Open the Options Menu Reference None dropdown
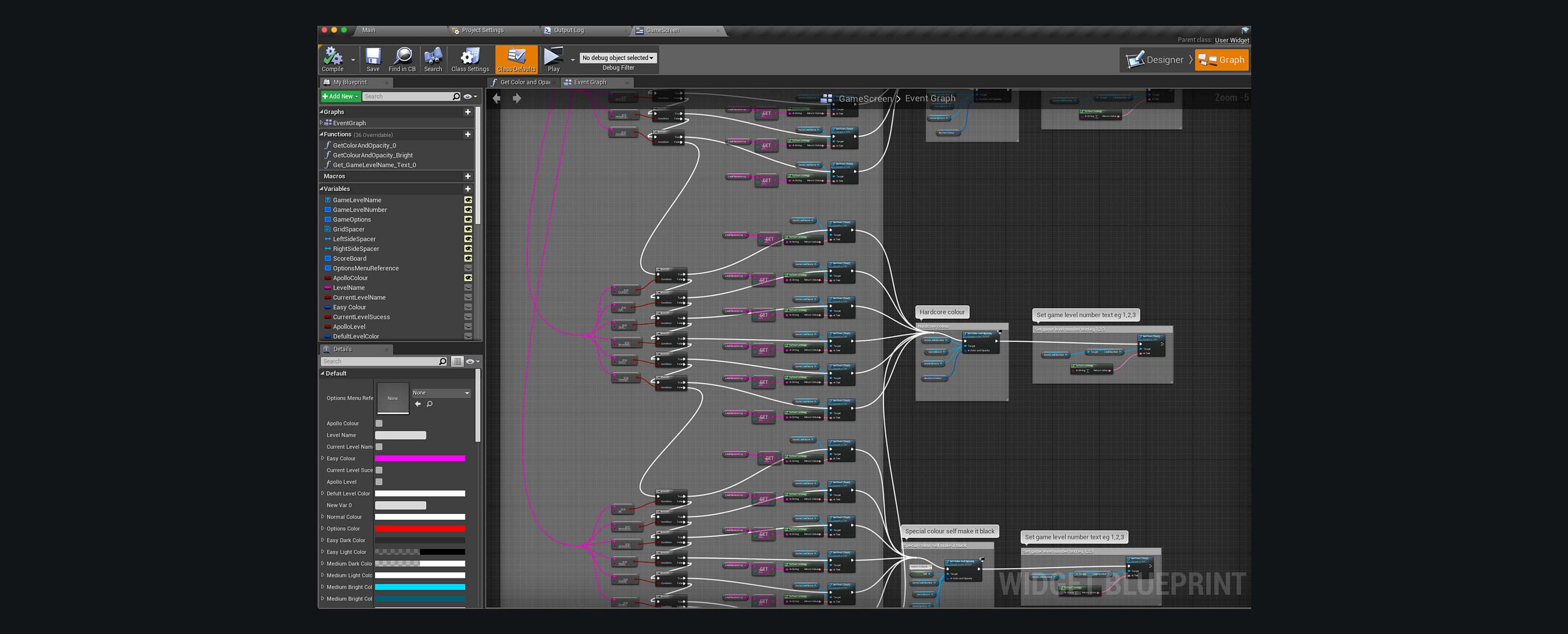The height and width of the screenshot is (634, 1568). click(441, 393)
